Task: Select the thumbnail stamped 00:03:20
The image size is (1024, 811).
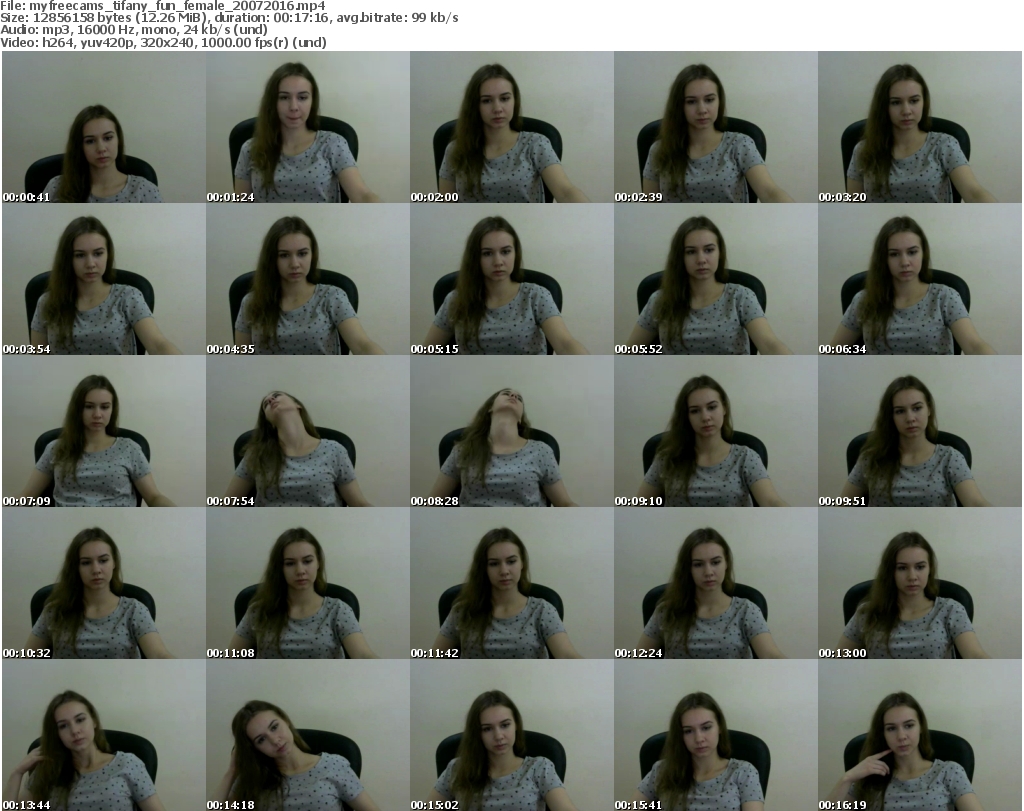Action: pos(920,127)
